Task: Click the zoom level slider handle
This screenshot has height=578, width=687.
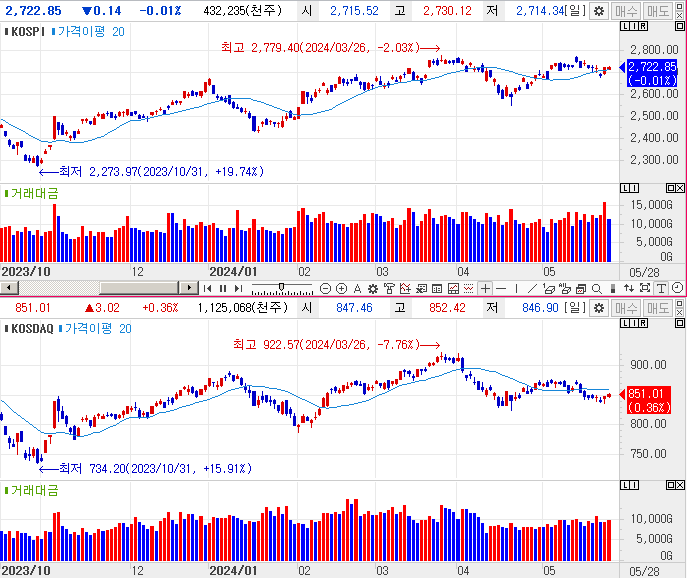Action: point(281,287)
